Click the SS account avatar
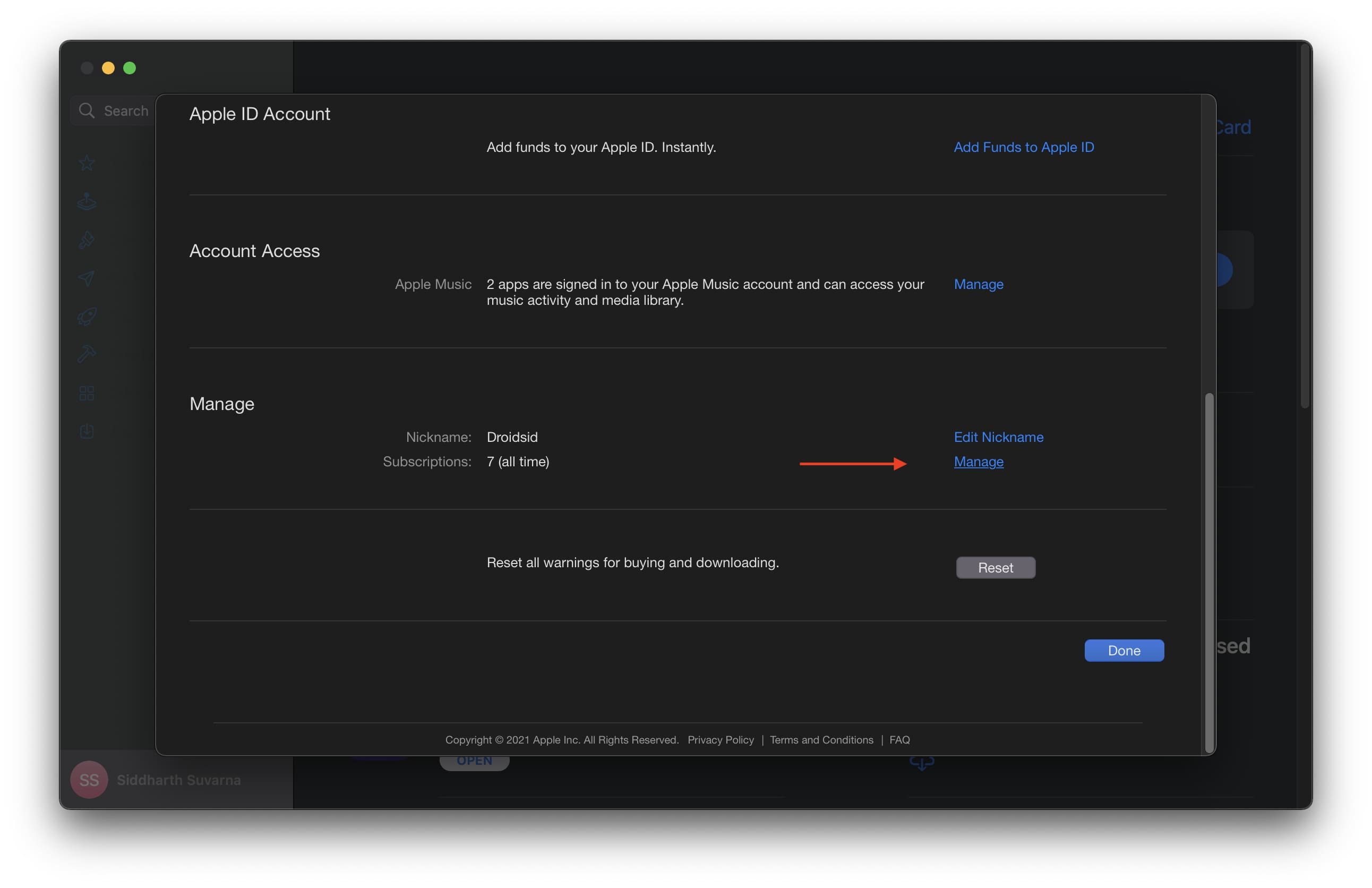The height and width of the screenshot is (888, 1372). (89, 780)
